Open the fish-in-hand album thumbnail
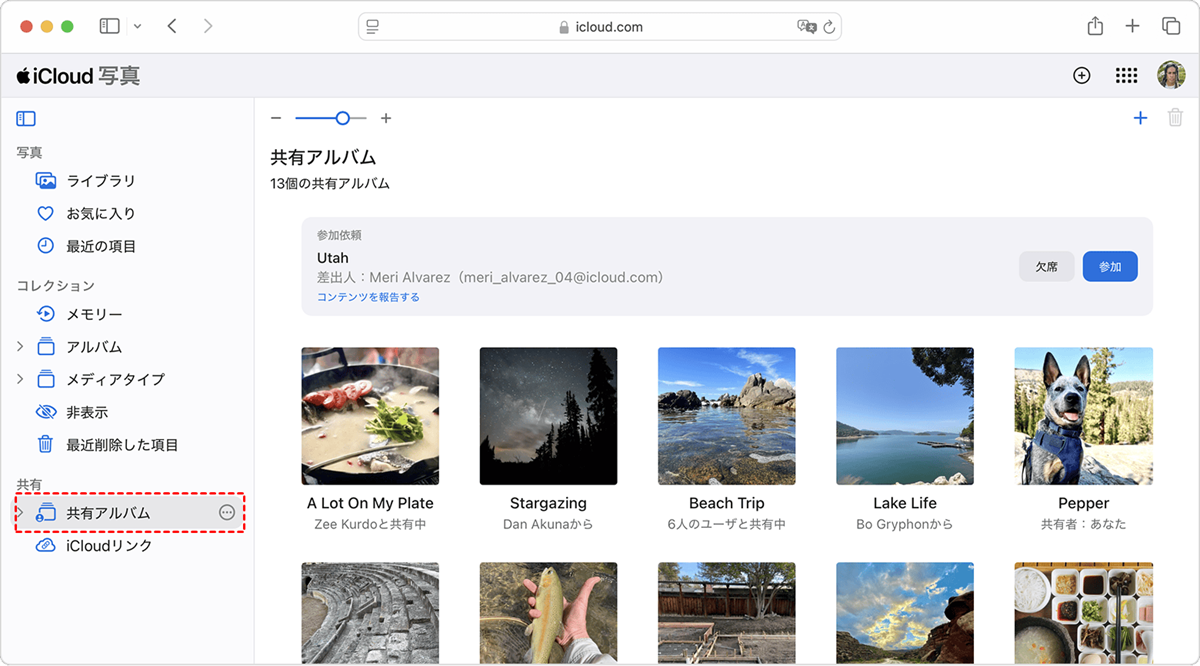The width and height of the screenshot is (1200, 666). pos(548,613)
